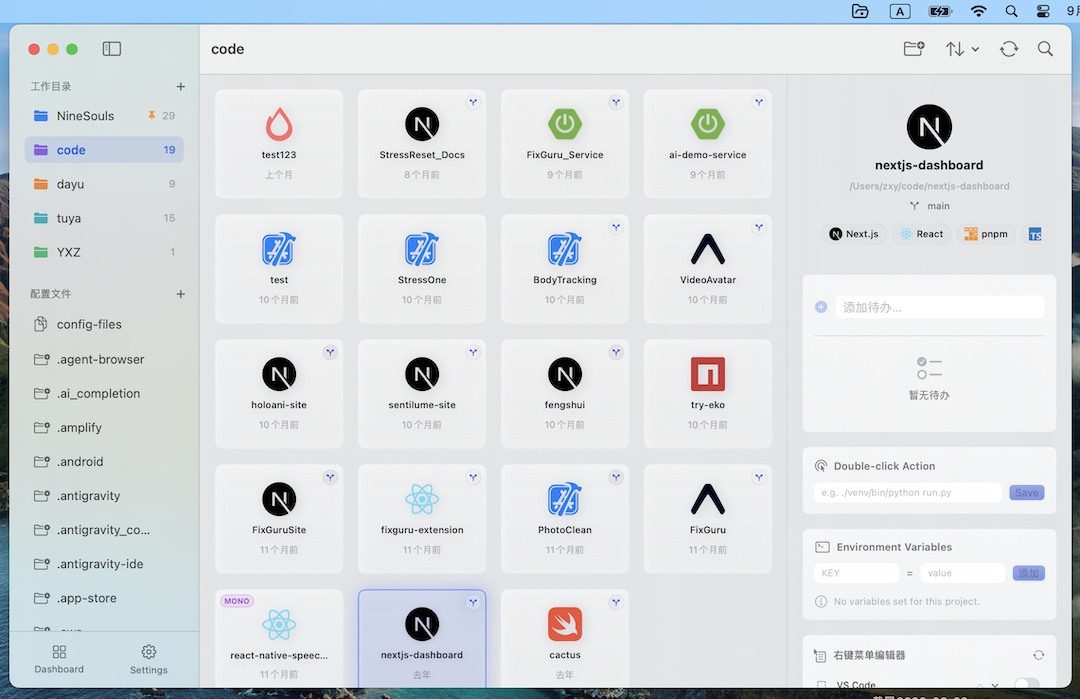1080x699 pixels.
Task: Select the .antigravity-ide config folder
Action: pos(104,563)
